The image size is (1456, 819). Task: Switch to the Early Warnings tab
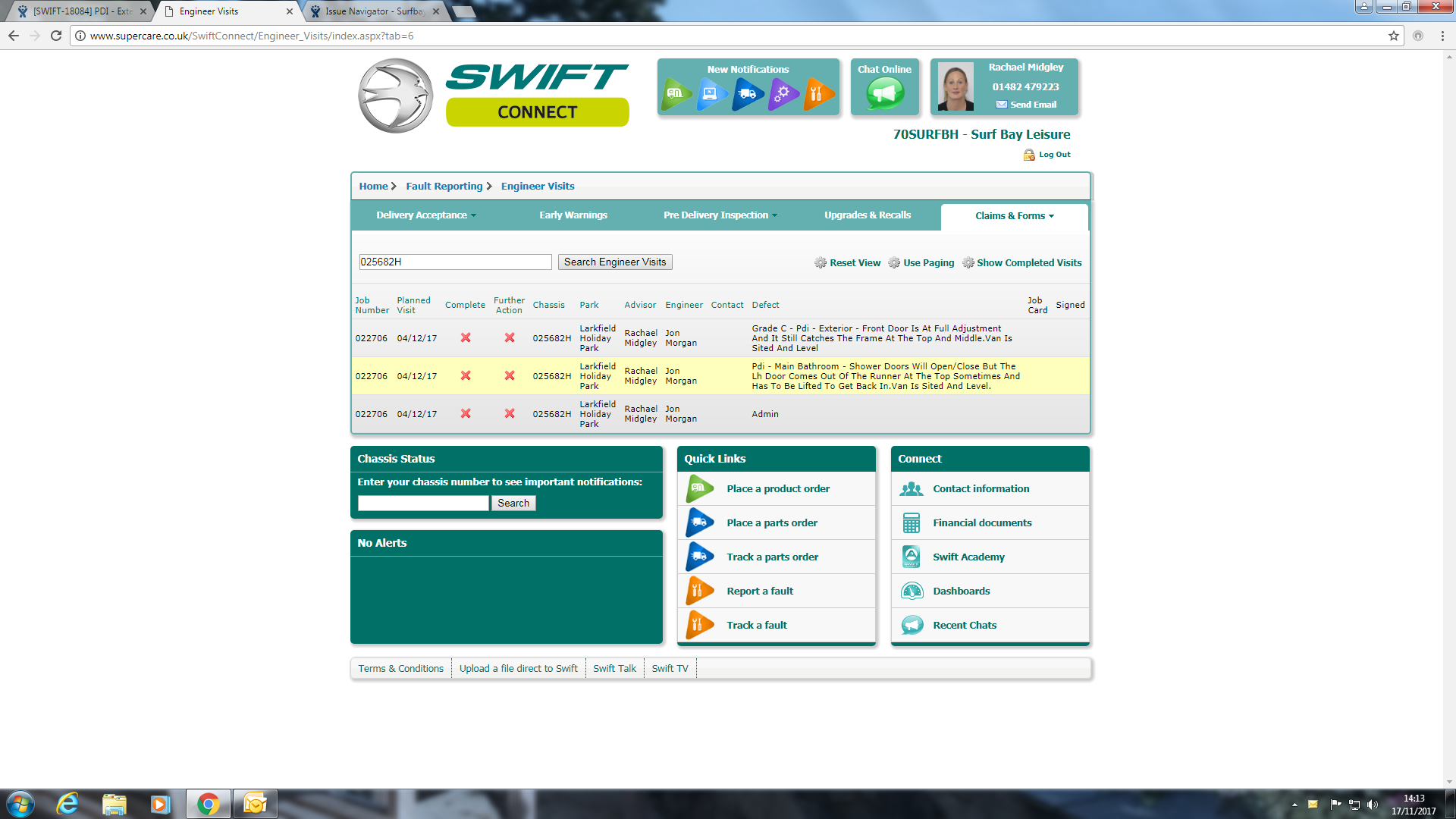point(573,215)
